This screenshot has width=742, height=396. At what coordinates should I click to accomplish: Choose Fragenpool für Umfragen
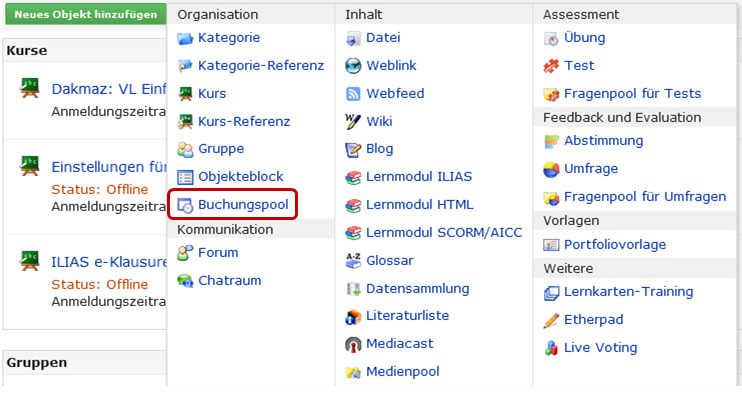coord(645,196)
